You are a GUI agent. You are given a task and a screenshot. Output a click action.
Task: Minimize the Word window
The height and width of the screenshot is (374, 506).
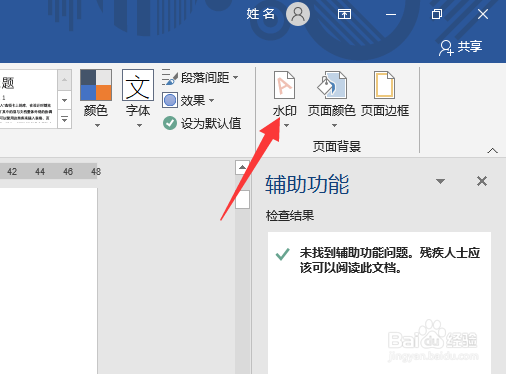coord(391,14)
